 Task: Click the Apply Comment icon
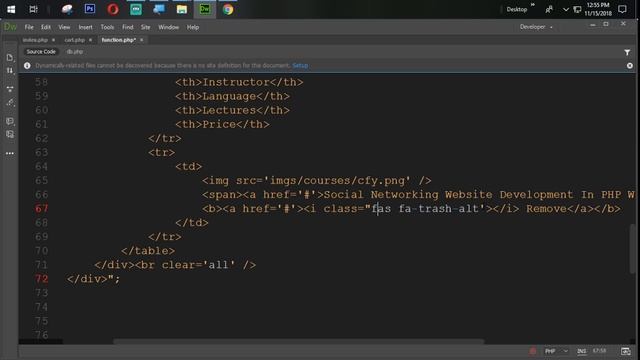click(10, 121)
